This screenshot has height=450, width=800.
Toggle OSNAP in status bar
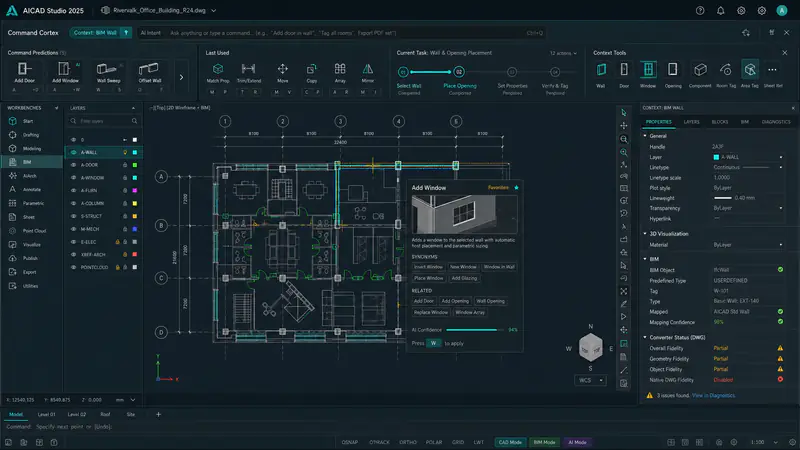point(349,442)
